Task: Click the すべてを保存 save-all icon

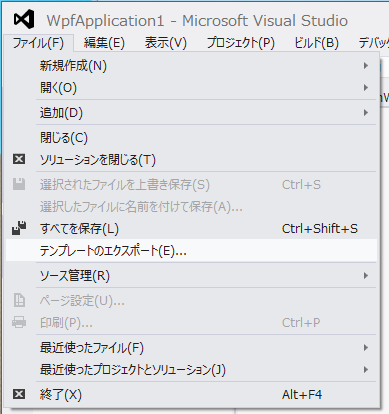Action: pos(19,228)
